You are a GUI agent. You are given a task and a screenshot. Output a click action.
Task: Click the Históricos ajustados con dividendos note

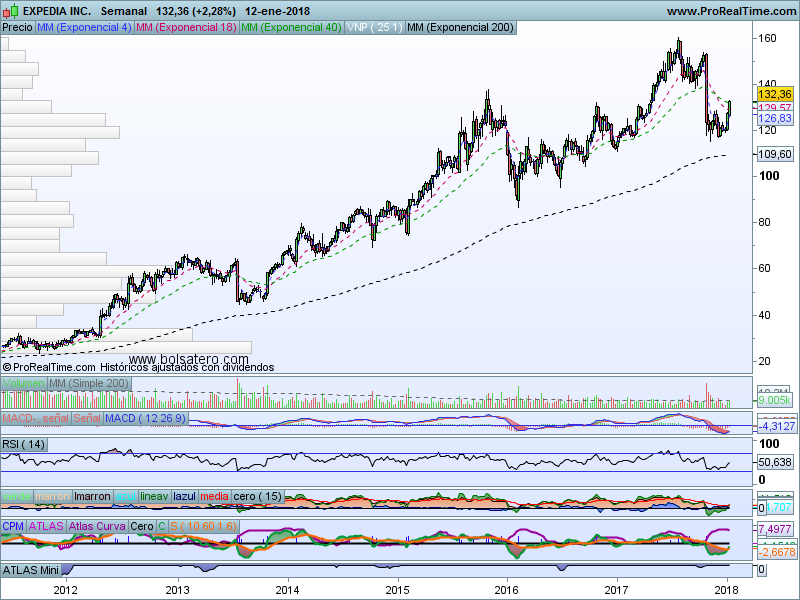tap(187, 367)
